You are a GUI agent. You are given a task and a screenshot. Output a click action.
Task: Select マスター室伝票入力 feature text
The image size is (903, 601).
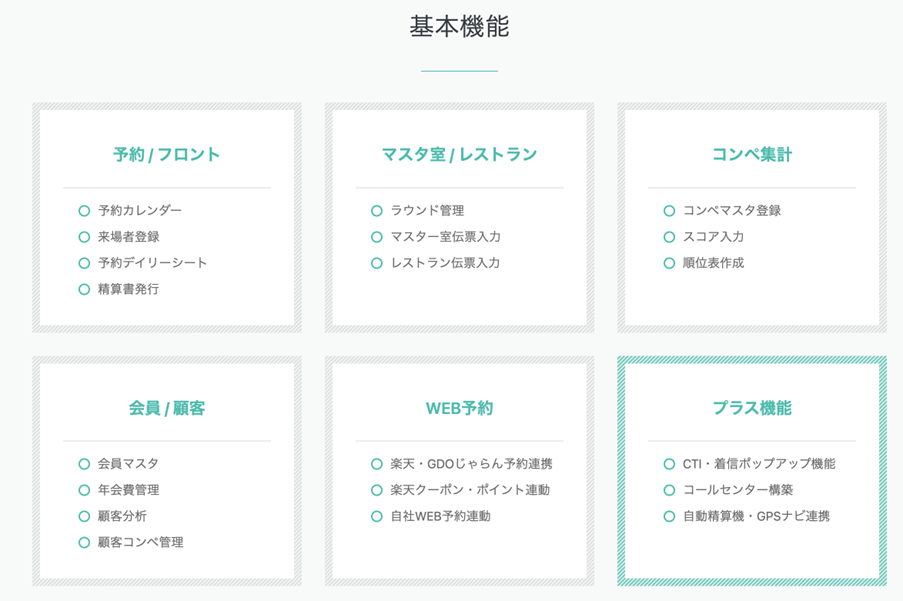pyautogui.click(x=445, y=237)
